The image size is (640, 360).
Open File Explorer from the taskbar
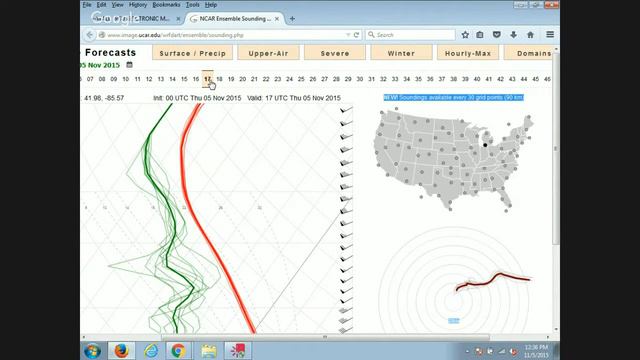(209, 351)
